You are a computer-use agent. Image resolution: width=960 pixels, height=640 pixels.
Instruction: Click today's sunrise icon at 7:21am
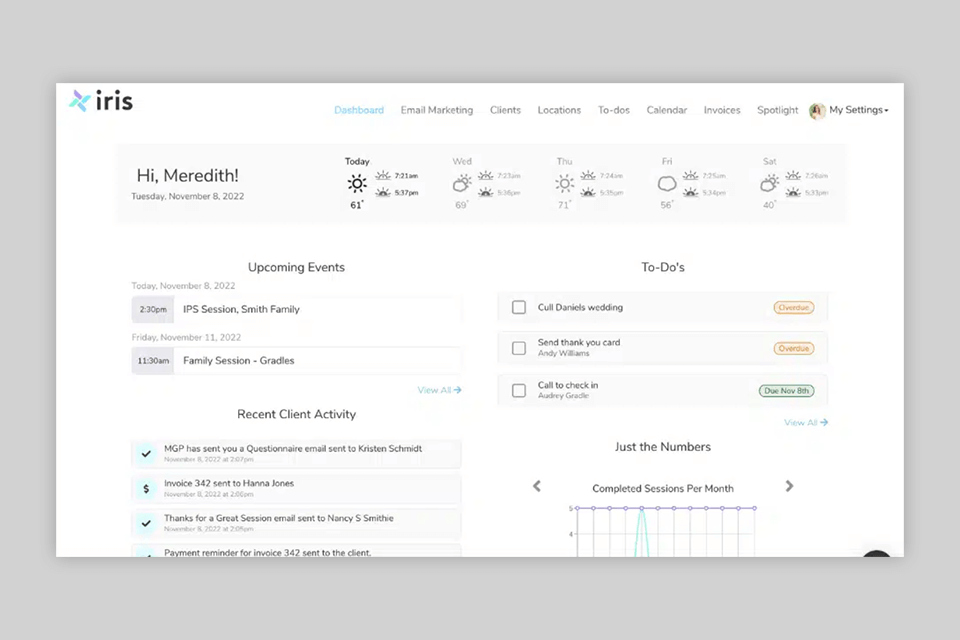pyautogui.click(x=383, y=176)
